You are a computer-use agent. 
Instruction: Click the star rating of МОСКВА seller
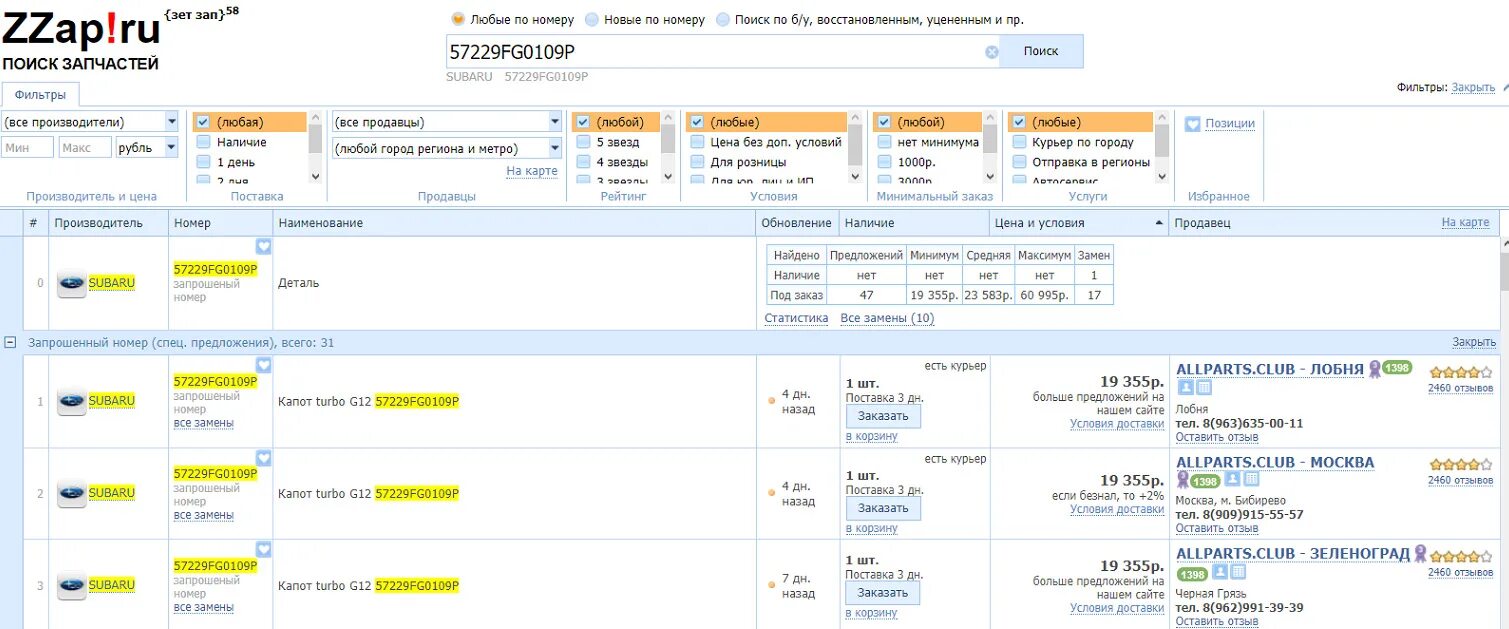(1461, 465)
